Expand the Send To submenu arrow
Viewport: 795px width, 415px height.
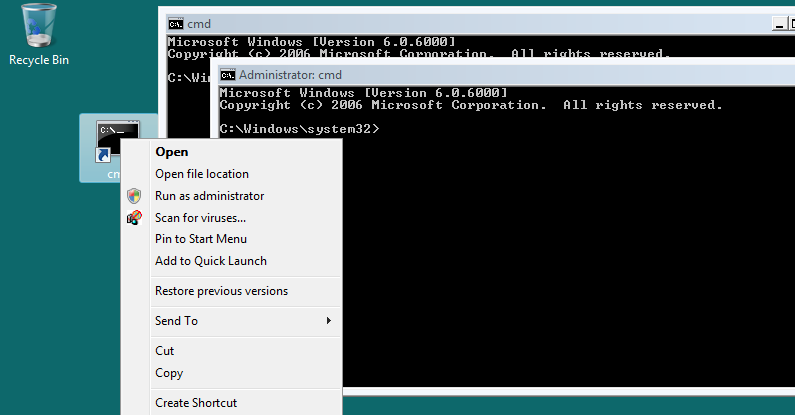[x=329, y=320]
